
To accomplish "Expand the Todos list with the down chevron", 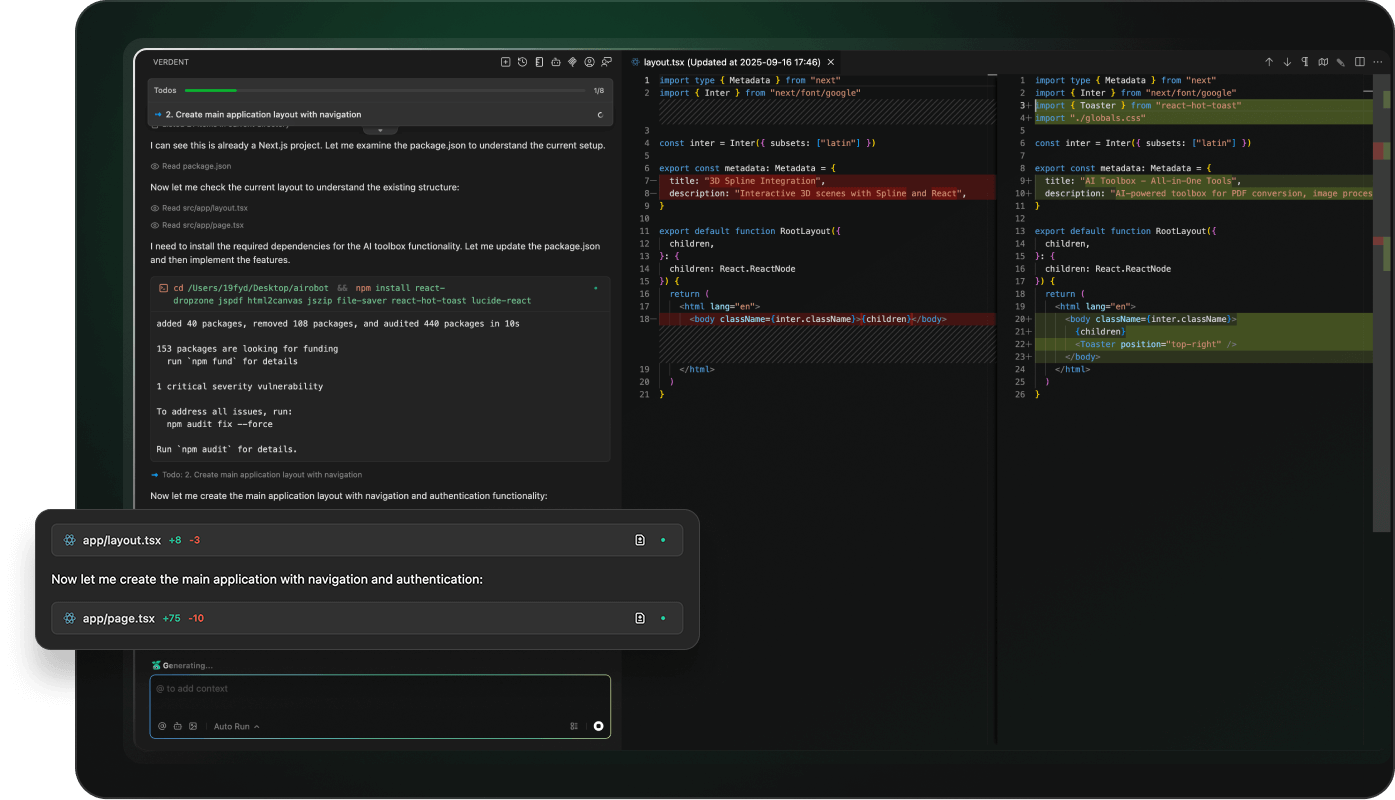I will [x=380, y=130].
